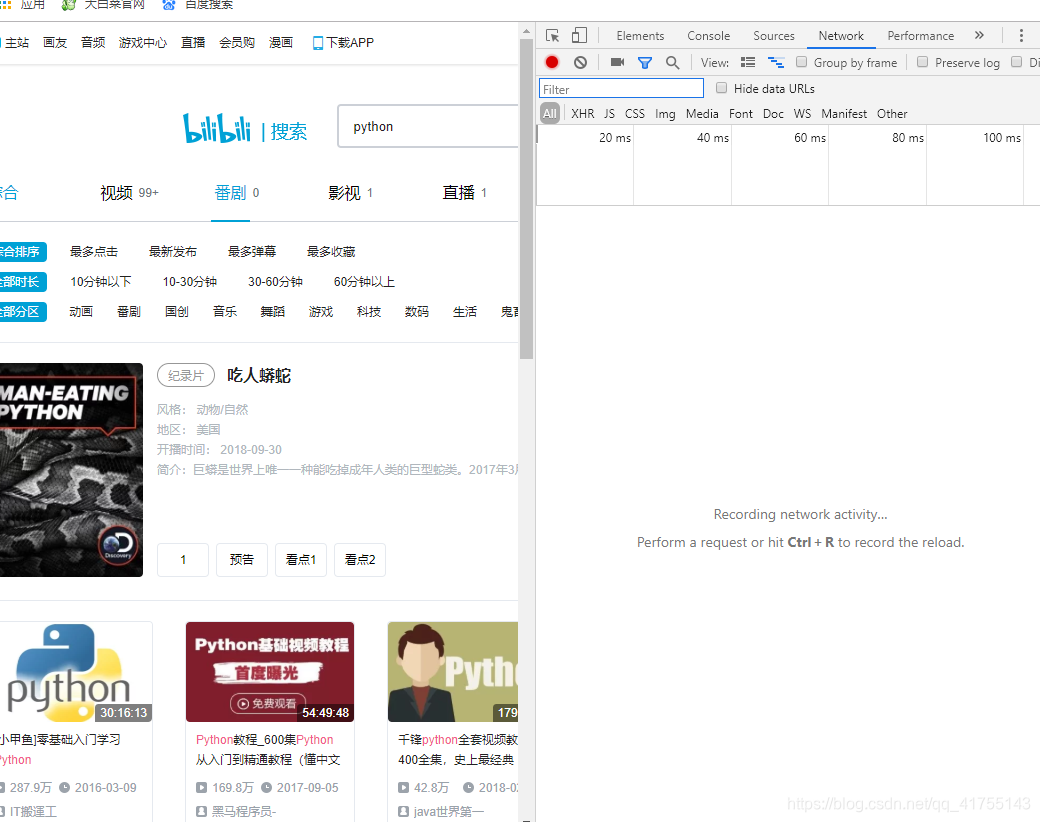This screenshot has width=1040, height=822.
Task: Filter requests by Other
Action: (892, 113)
